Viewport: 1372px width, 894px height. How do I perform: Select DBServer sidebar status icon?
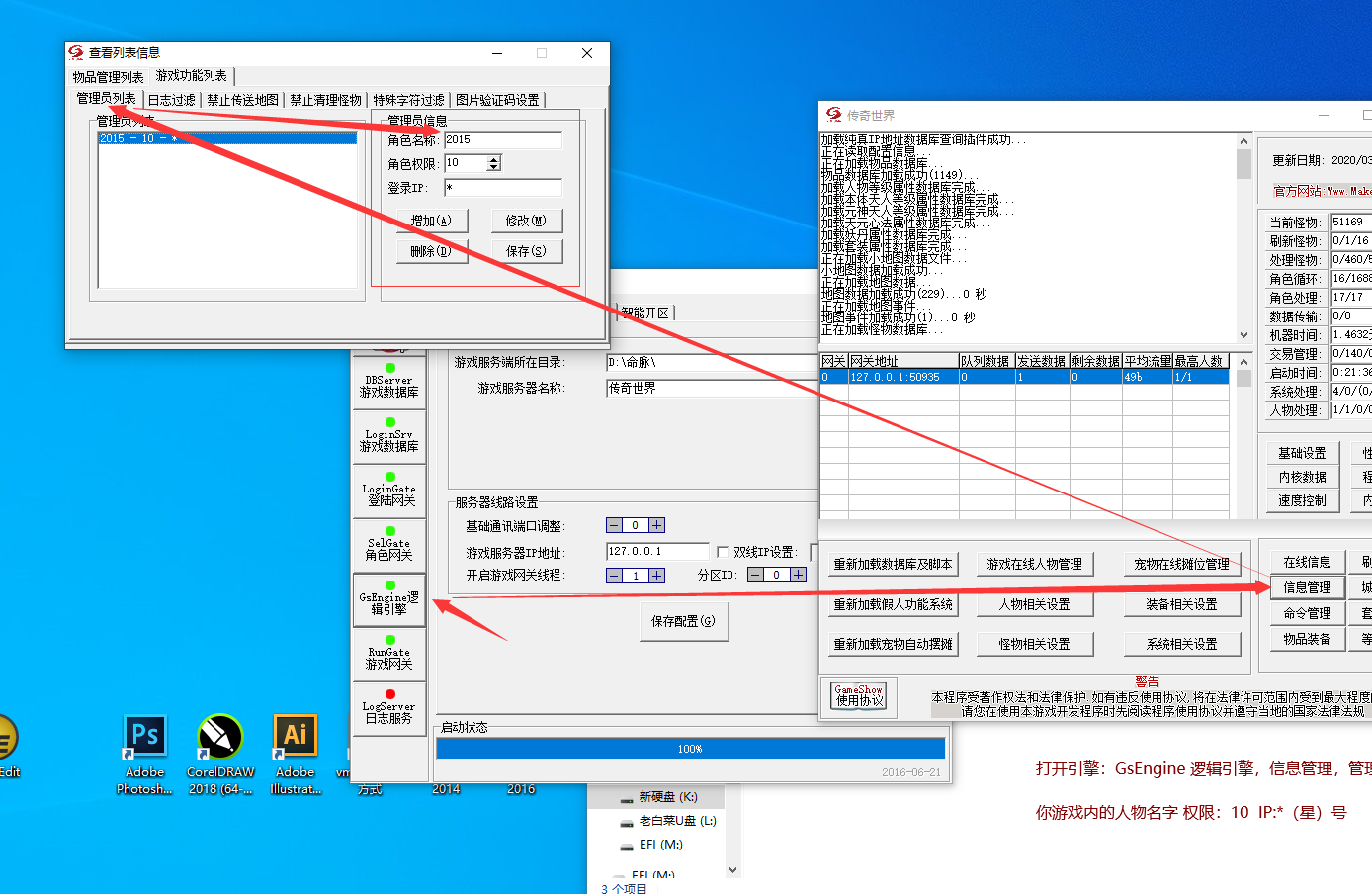click(389, 381)
